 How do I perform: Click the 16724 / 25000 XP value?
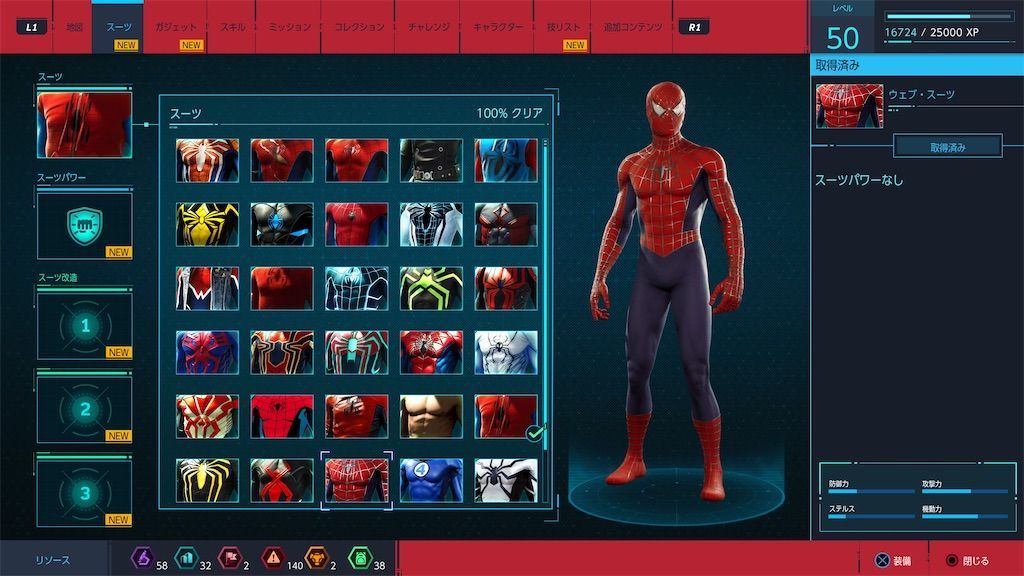[932, 32]
